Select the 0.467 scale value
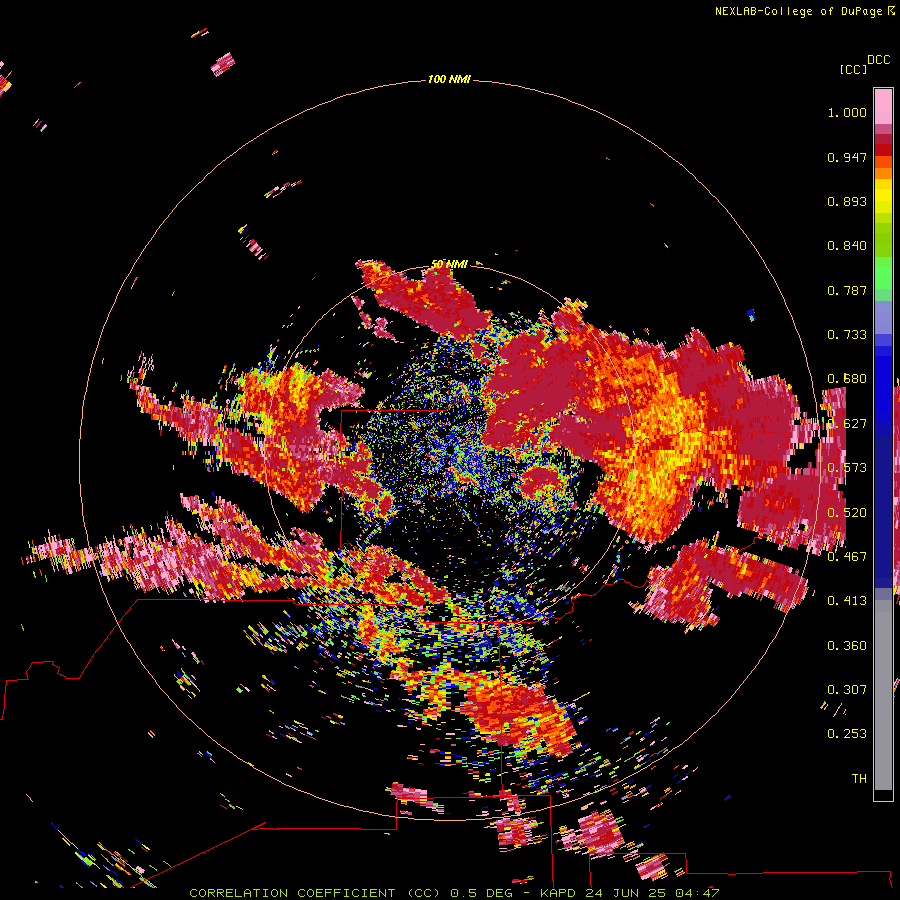The width and height of the screenshot is (900, 900). pos(847,557)
